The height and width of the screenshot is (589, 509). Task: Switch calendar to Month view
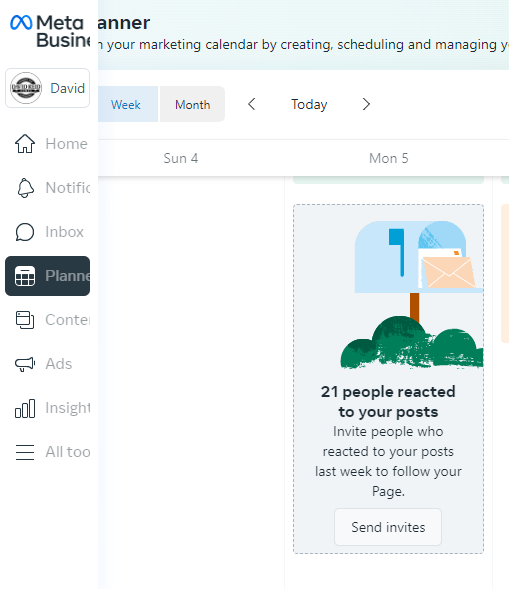point(192,104)
